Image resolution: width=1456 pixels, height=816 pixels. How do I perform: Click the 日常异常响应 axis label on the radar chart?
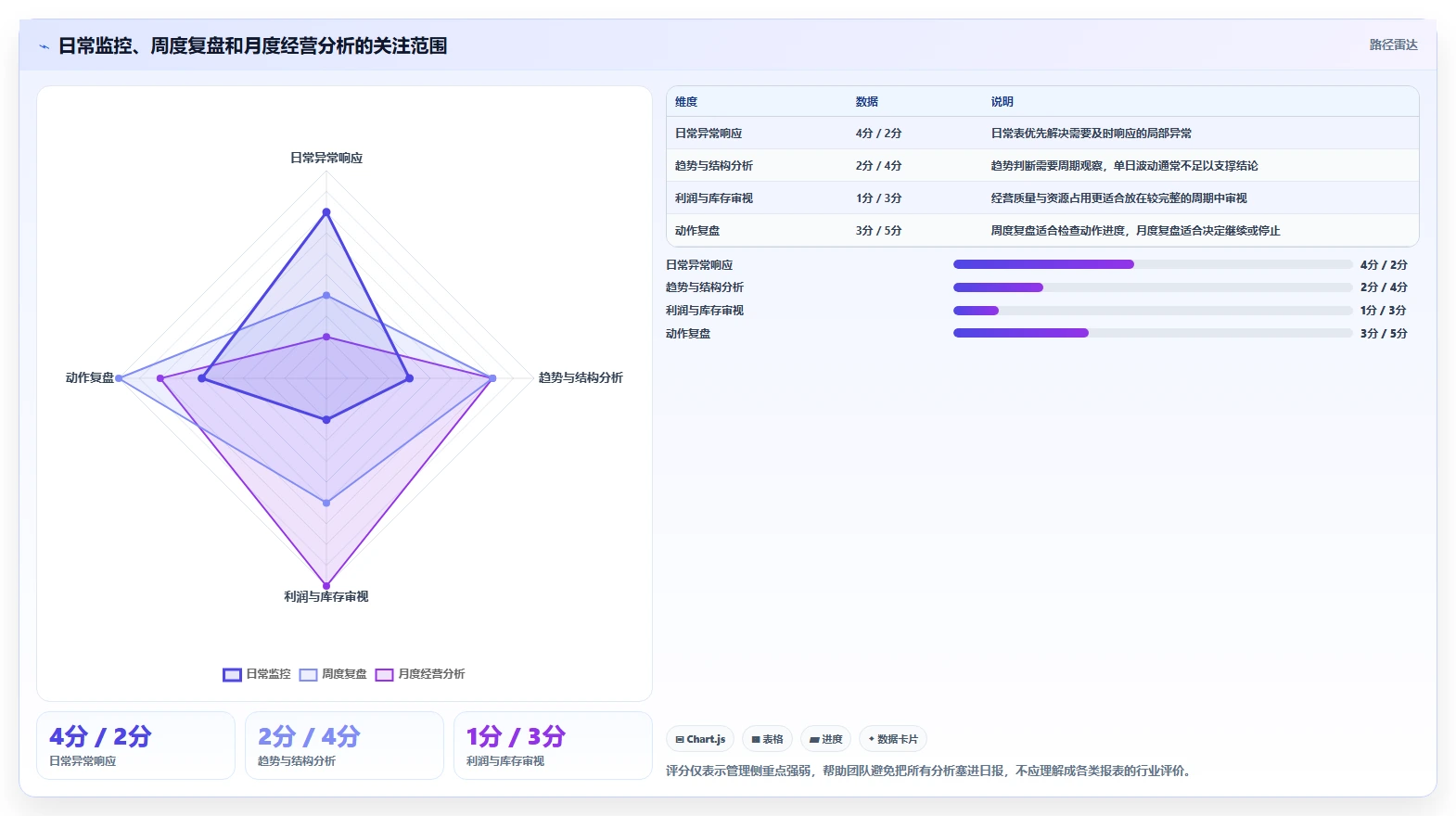point(326,159)
